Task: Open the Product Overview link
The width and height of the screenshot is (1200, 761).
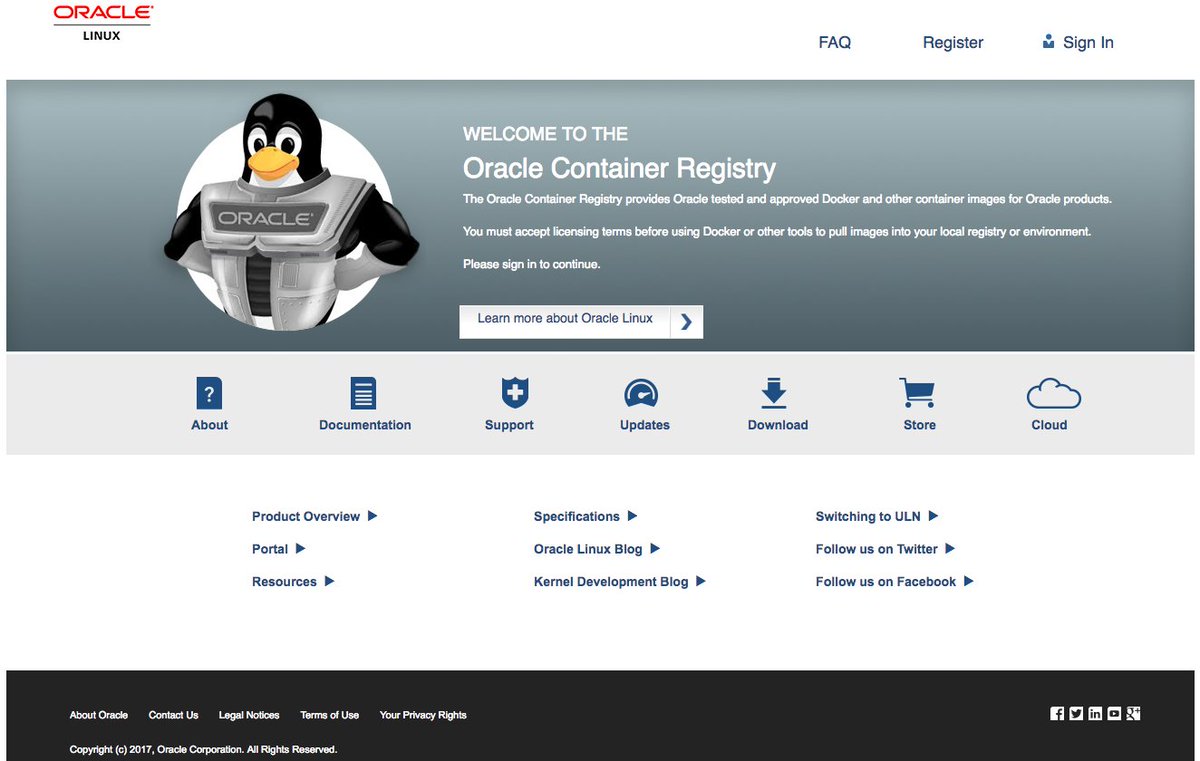Action: pyautogui.click(x=306, y=517)
